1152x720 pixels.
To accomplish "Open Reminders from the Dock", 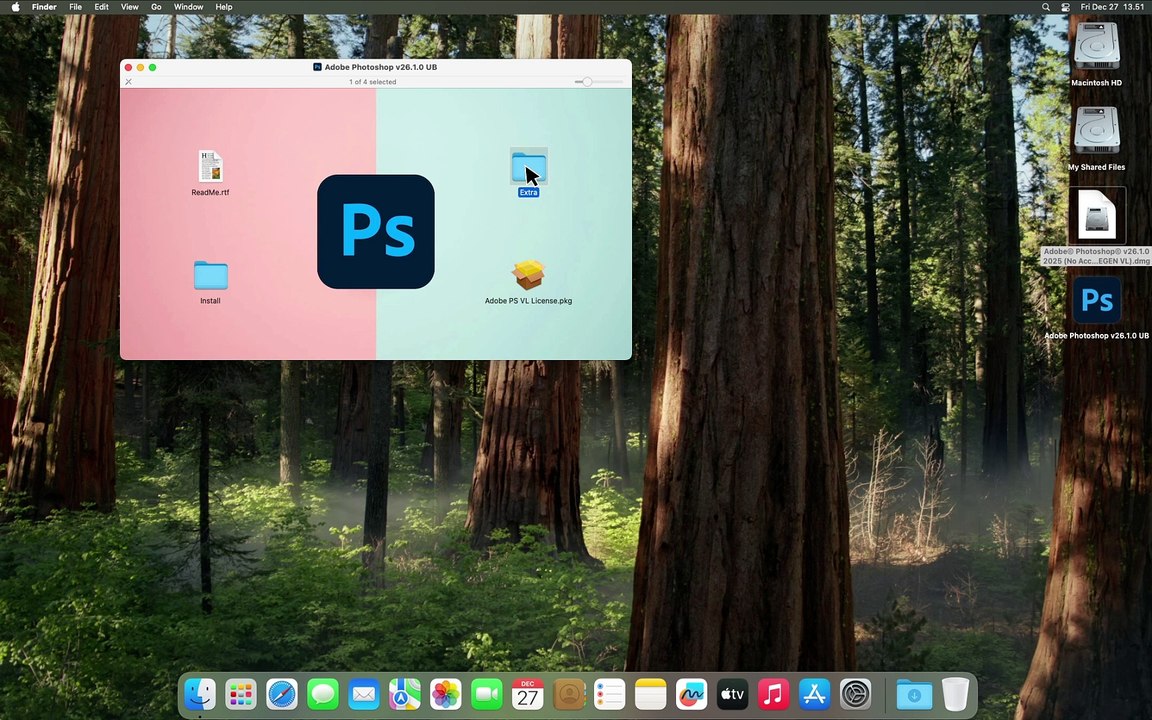I will coord(609,694).
